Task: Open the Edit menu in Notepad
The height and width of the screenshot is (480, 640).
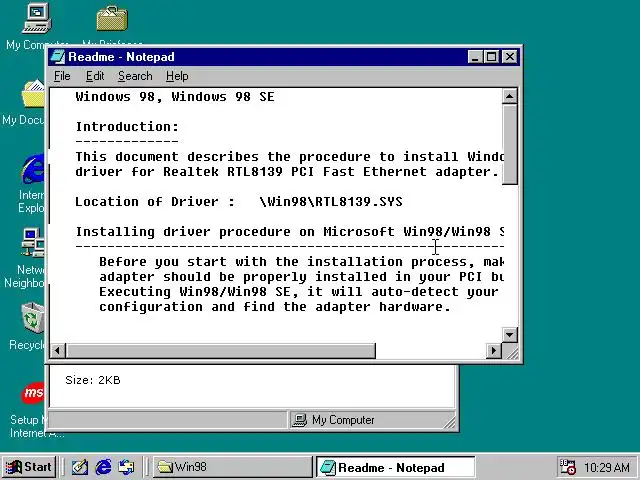Action: pyautogui.click(x=95, y=76)
